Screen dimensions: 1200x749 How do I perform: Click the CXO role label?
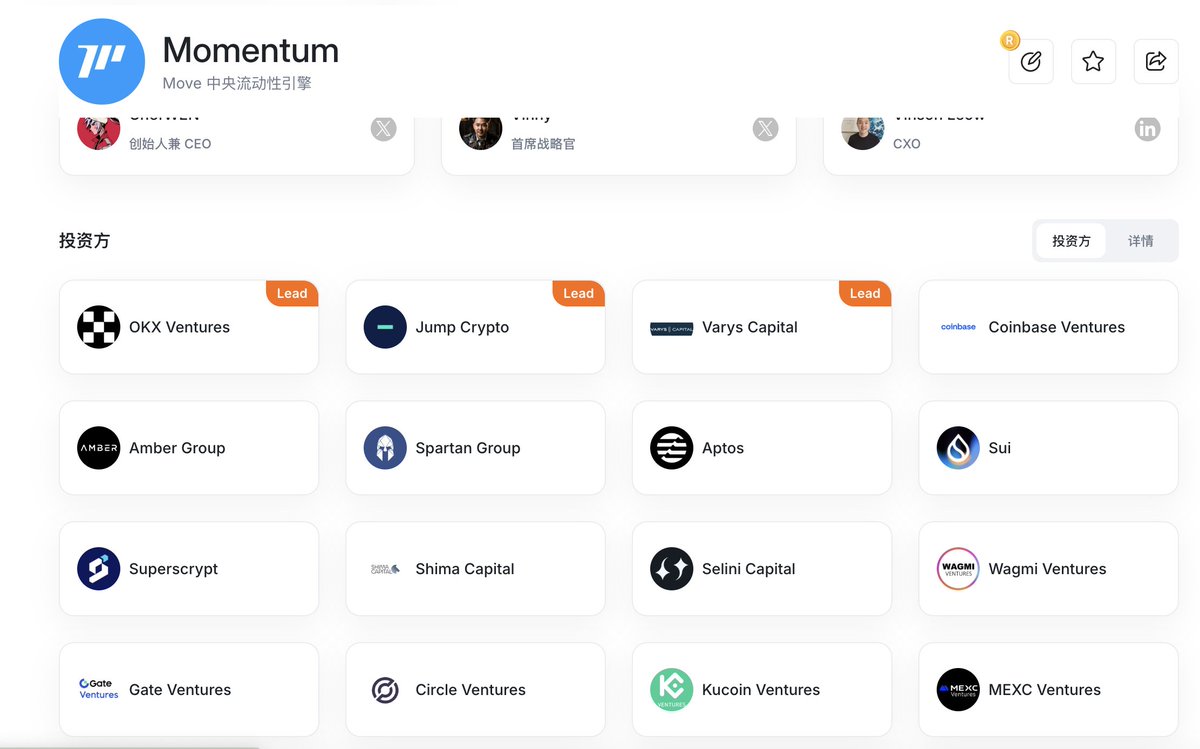point(907,143)
